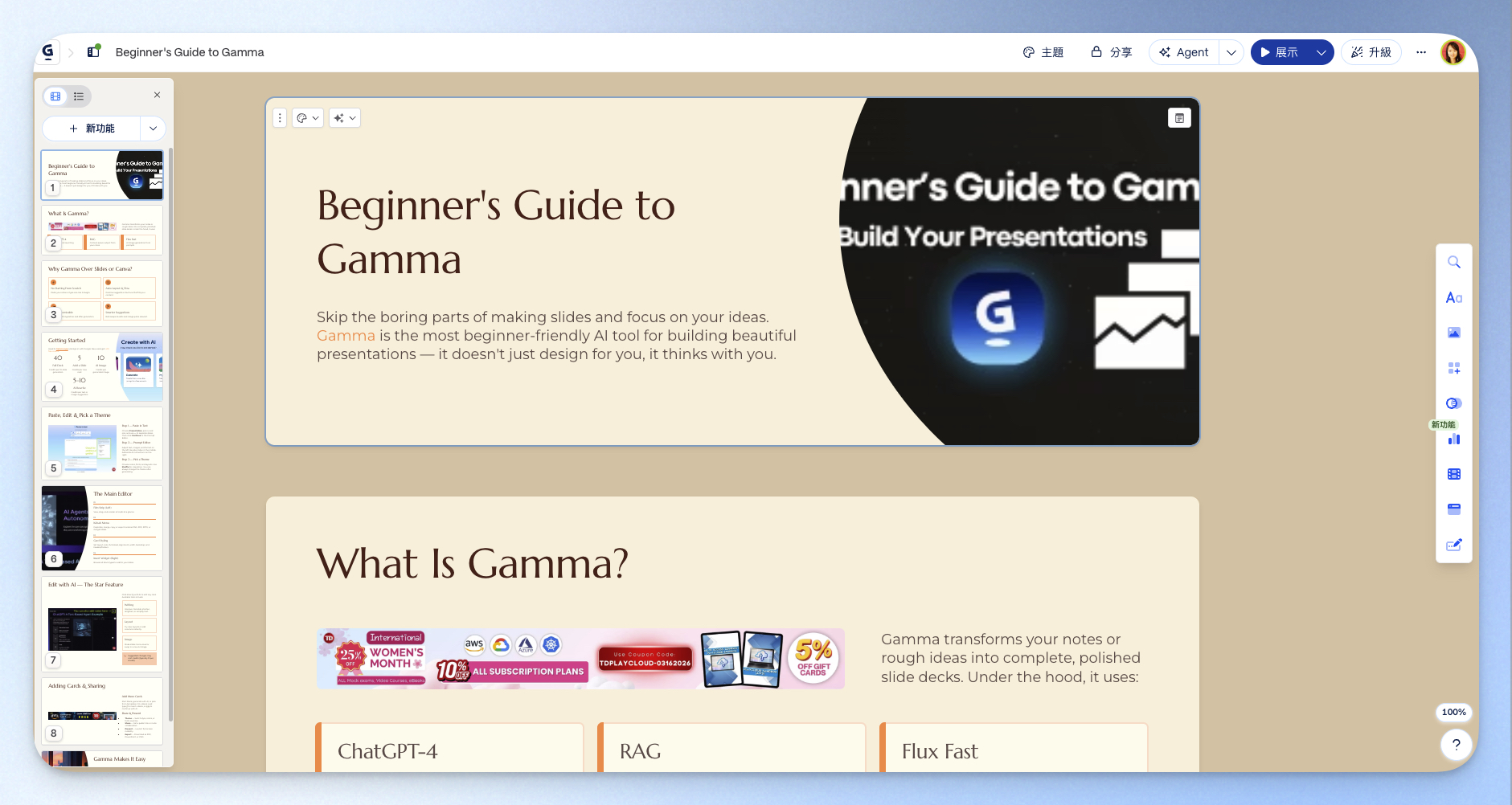The height and width of the screenshot is (805, 1512).
Task: Click the Gamma logo home button
Action: click(48, 52)
